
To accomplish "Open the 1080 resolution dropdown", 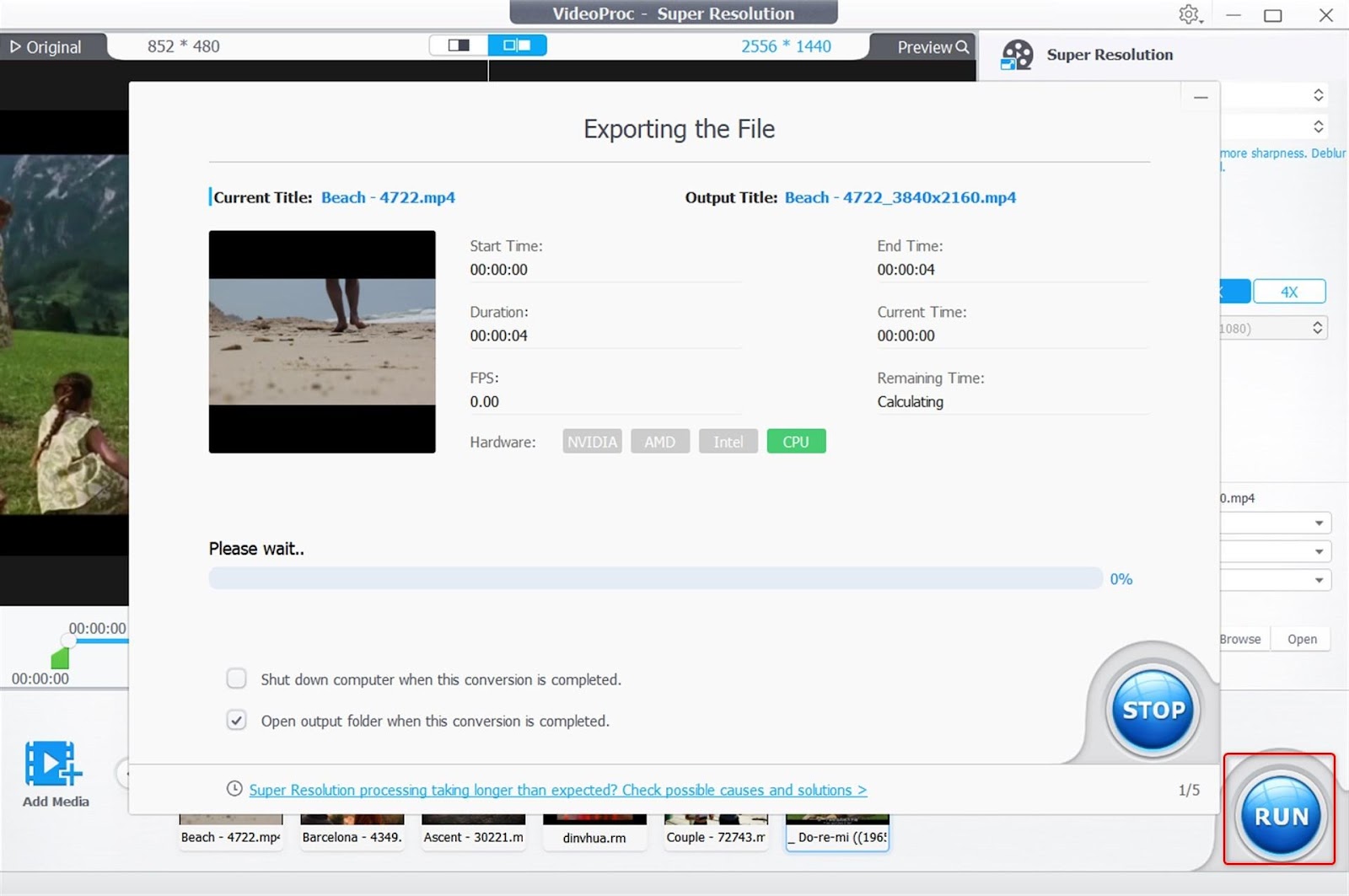I will pyautogui.click(x=1316, y=327).
